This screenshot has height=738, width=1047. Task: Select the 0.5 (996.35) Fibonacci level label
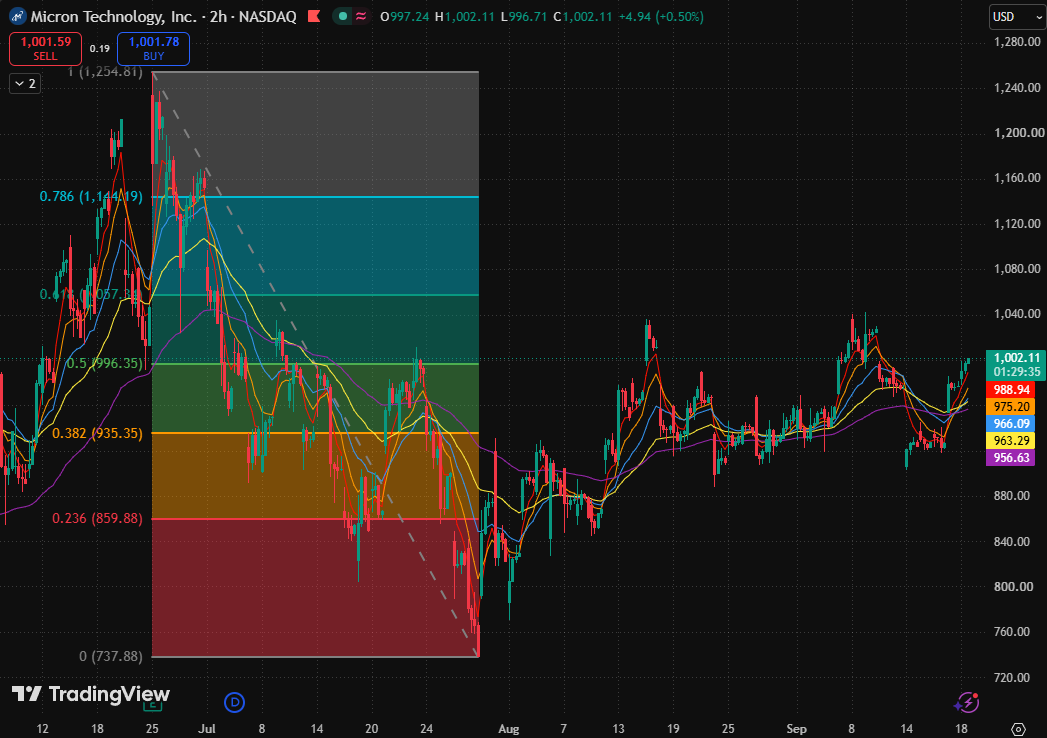click(x=105, y=363)
